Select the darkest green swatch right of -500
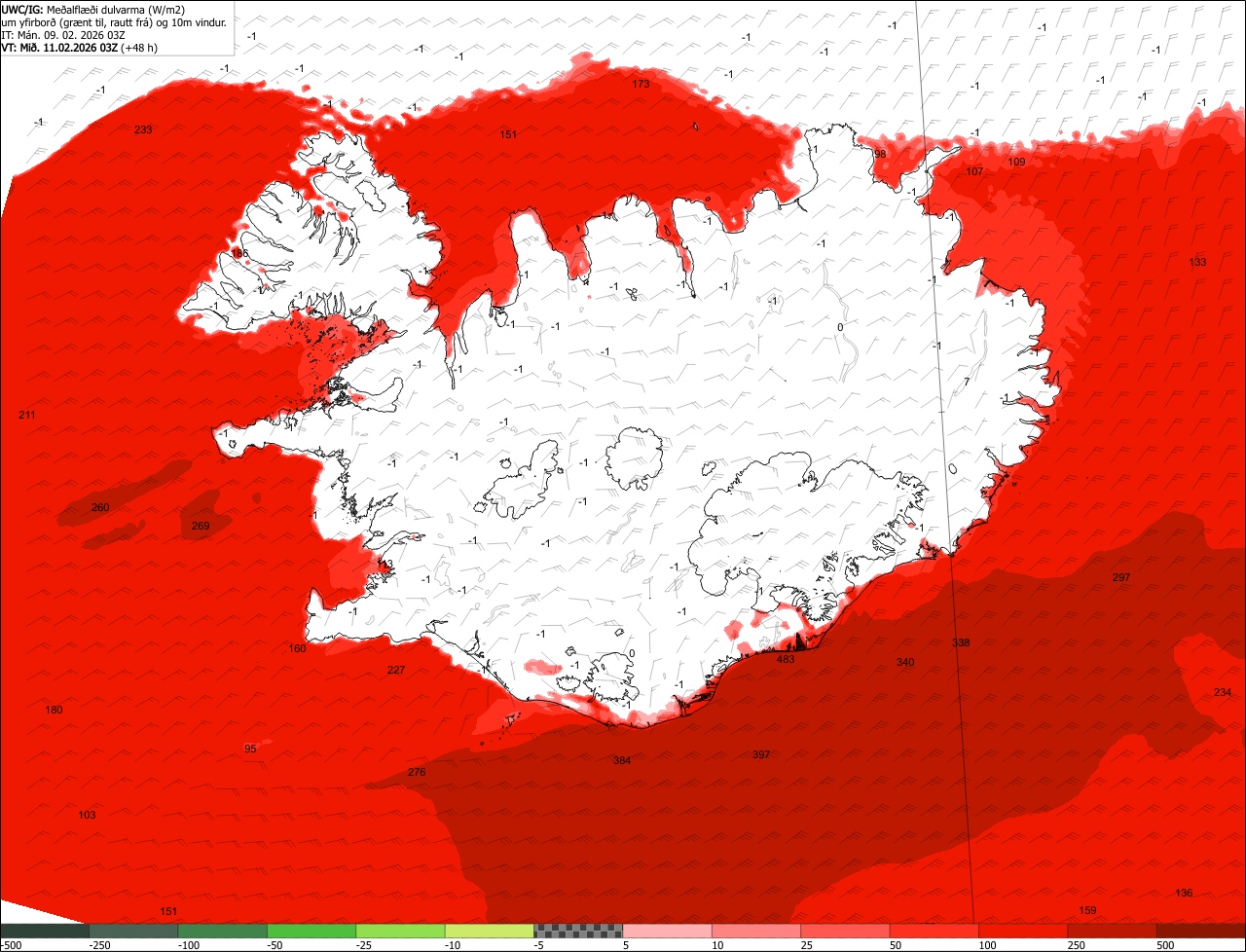The image size is (1246, 952). (45, 931)
